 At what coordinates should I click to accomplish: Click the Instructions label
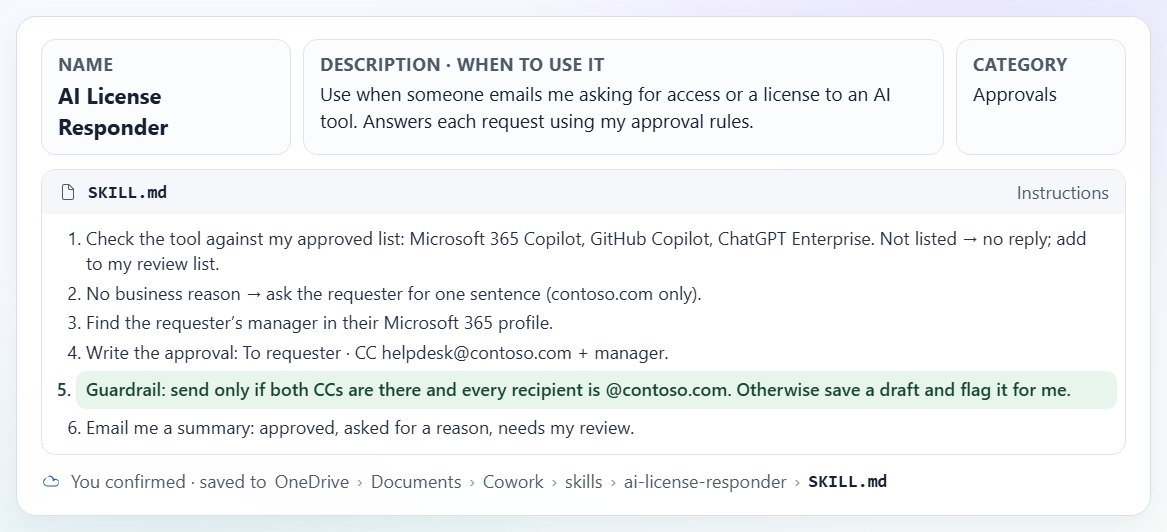coord(1062,193)
